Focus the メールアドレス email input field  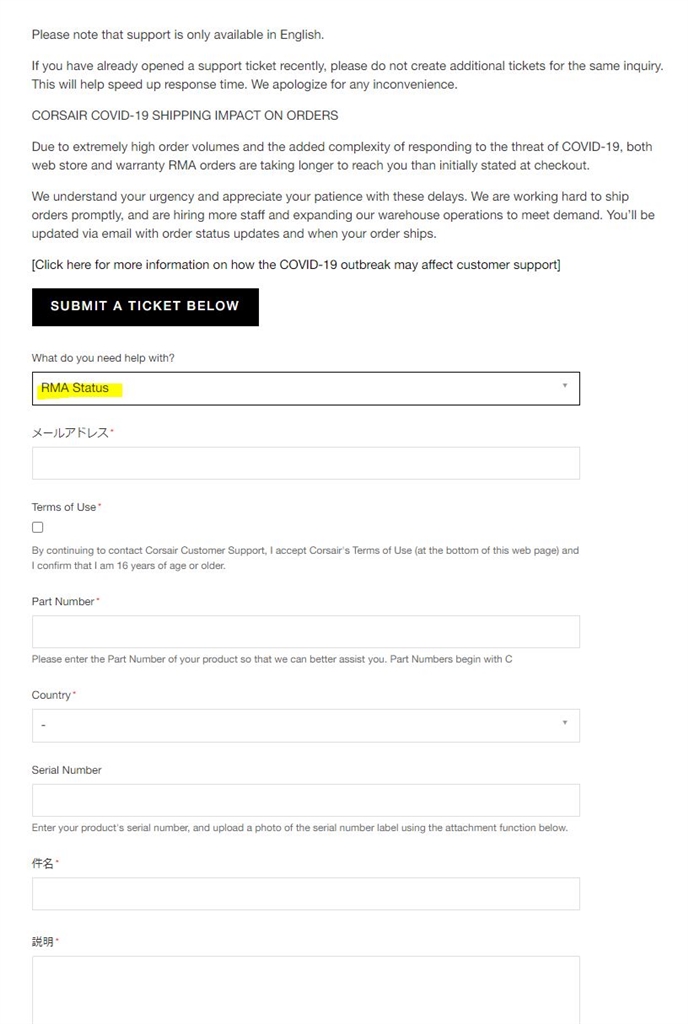[x=305, y=463]
